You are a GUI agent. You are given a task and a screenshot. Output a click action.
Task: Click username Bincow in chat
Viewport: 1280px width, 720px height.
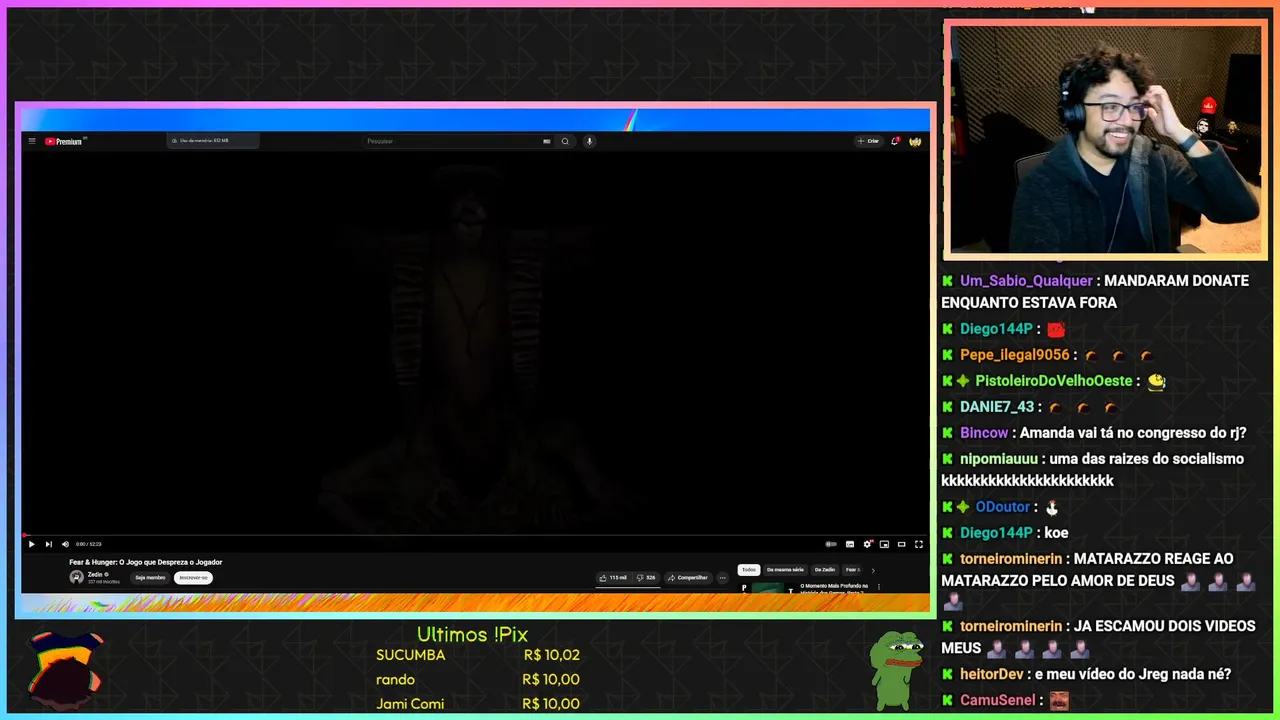coord(984,433)
